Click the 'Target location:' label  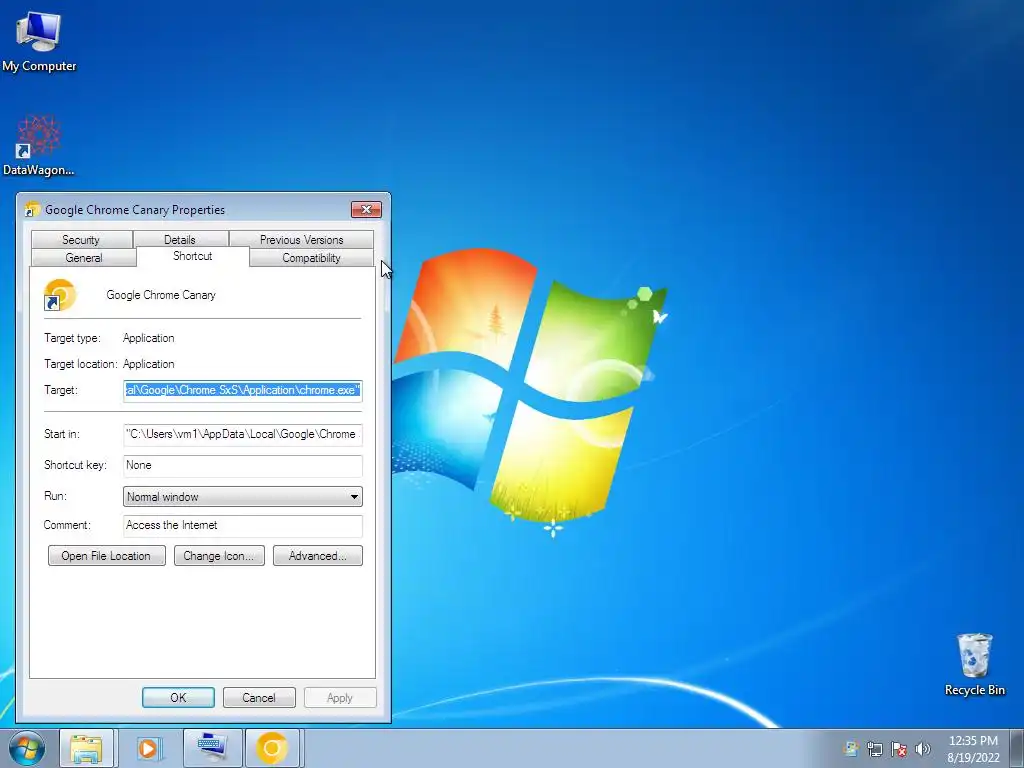[x=80, y=364]
